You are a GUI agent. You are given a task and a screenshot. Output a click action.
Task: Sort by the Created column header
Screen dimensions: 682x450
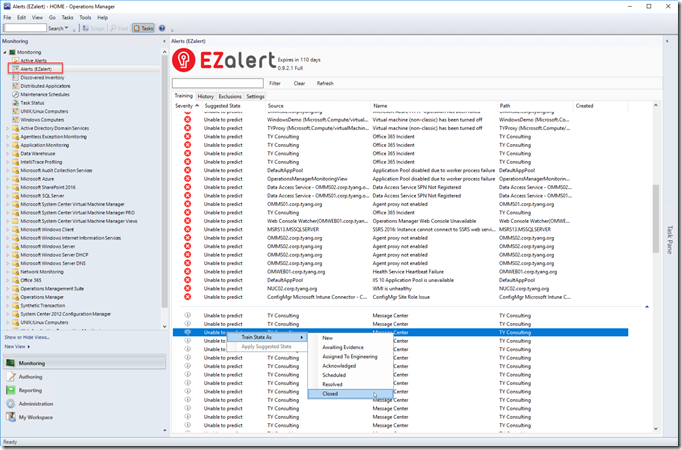click(600, 106)
